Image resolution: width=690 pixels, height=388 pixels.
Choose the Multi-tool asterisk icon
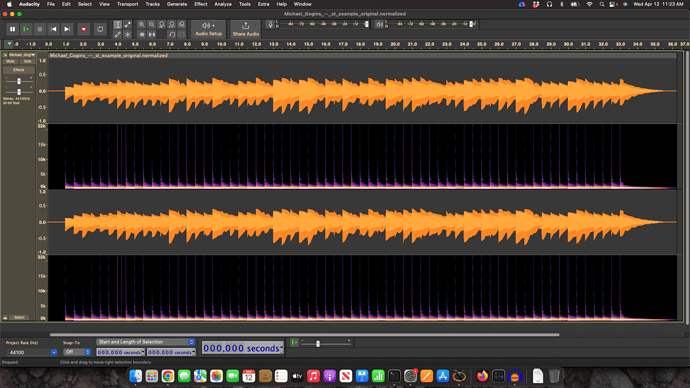[x=128, y=34]
